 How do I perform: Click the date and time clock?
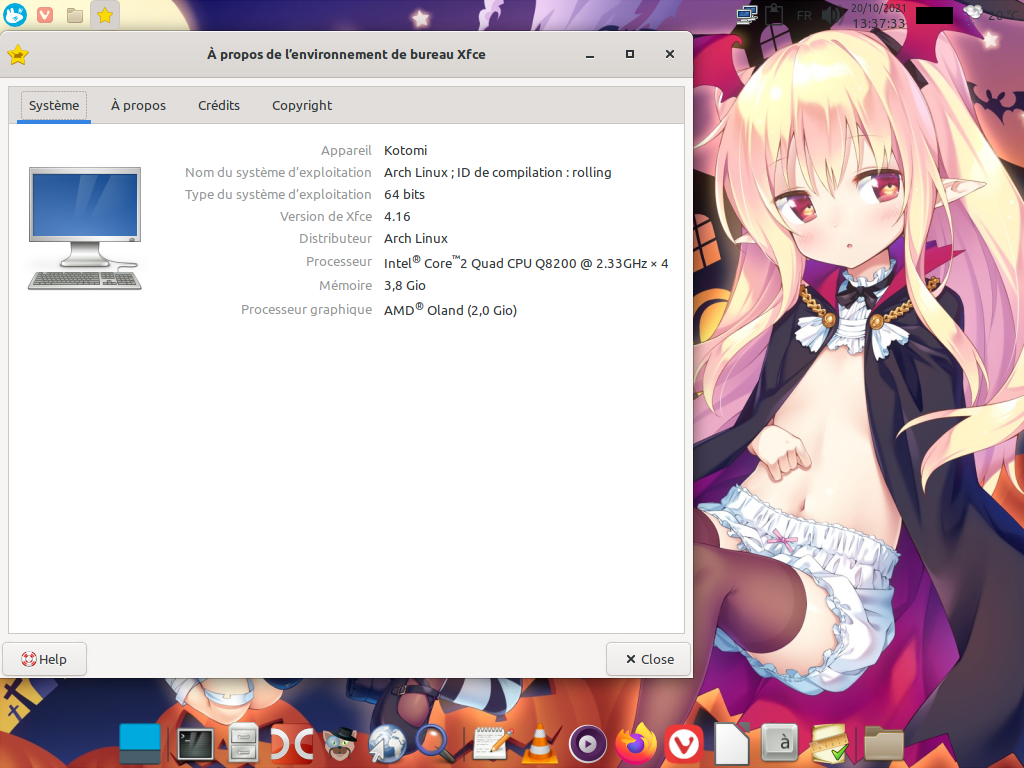coord(878,16)
